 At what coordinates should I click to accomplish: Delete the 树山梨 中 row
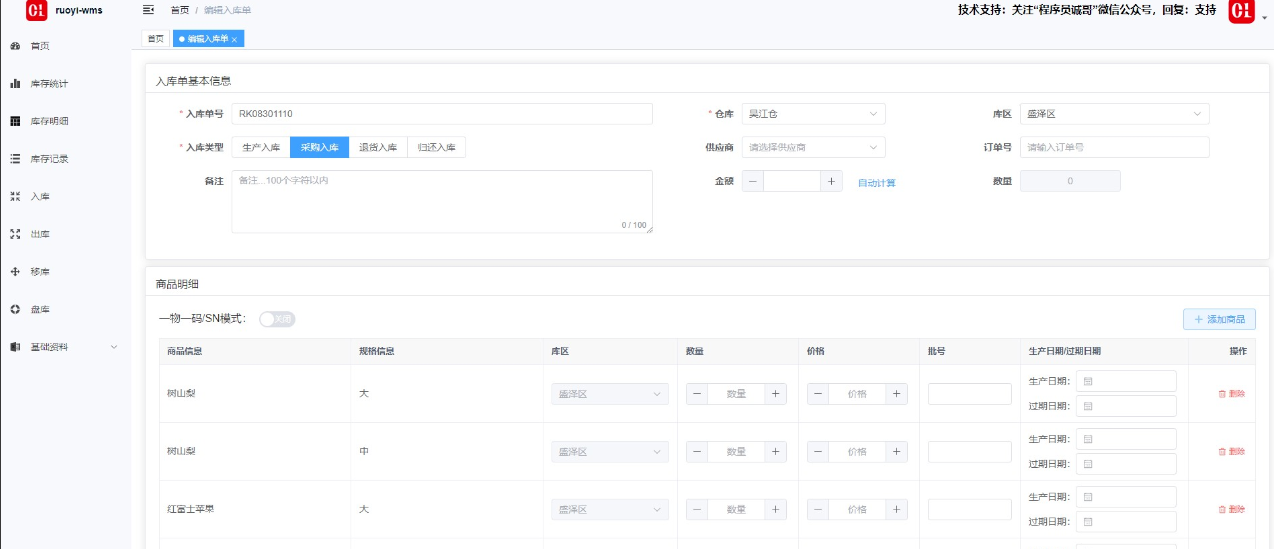coord(1232,452)
